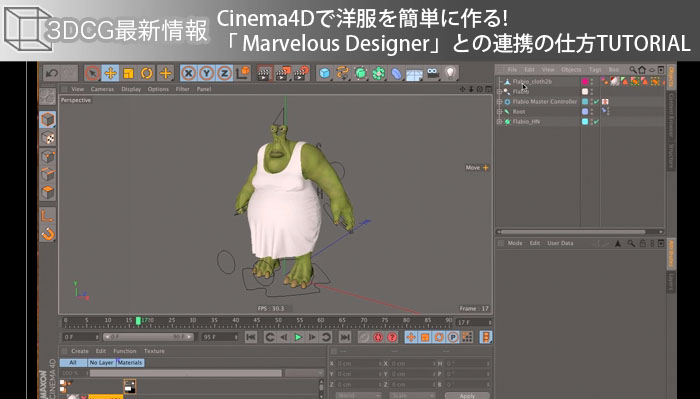Toggle the green checkmark of Flabio_HN
Viewport: 700px width, 399px height.
tap(597, 121)
